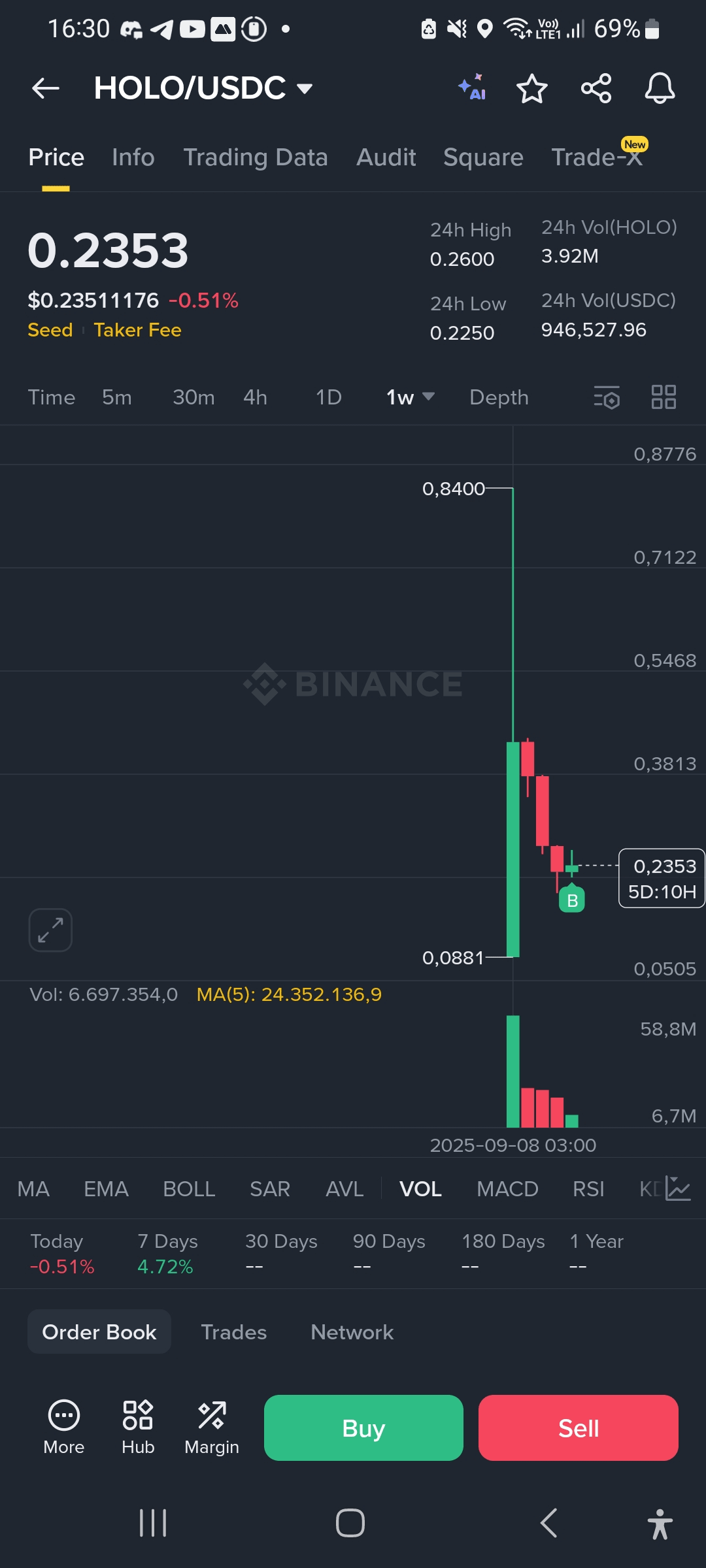
Task: Share this trading pair
Action: tap(596, 88)
